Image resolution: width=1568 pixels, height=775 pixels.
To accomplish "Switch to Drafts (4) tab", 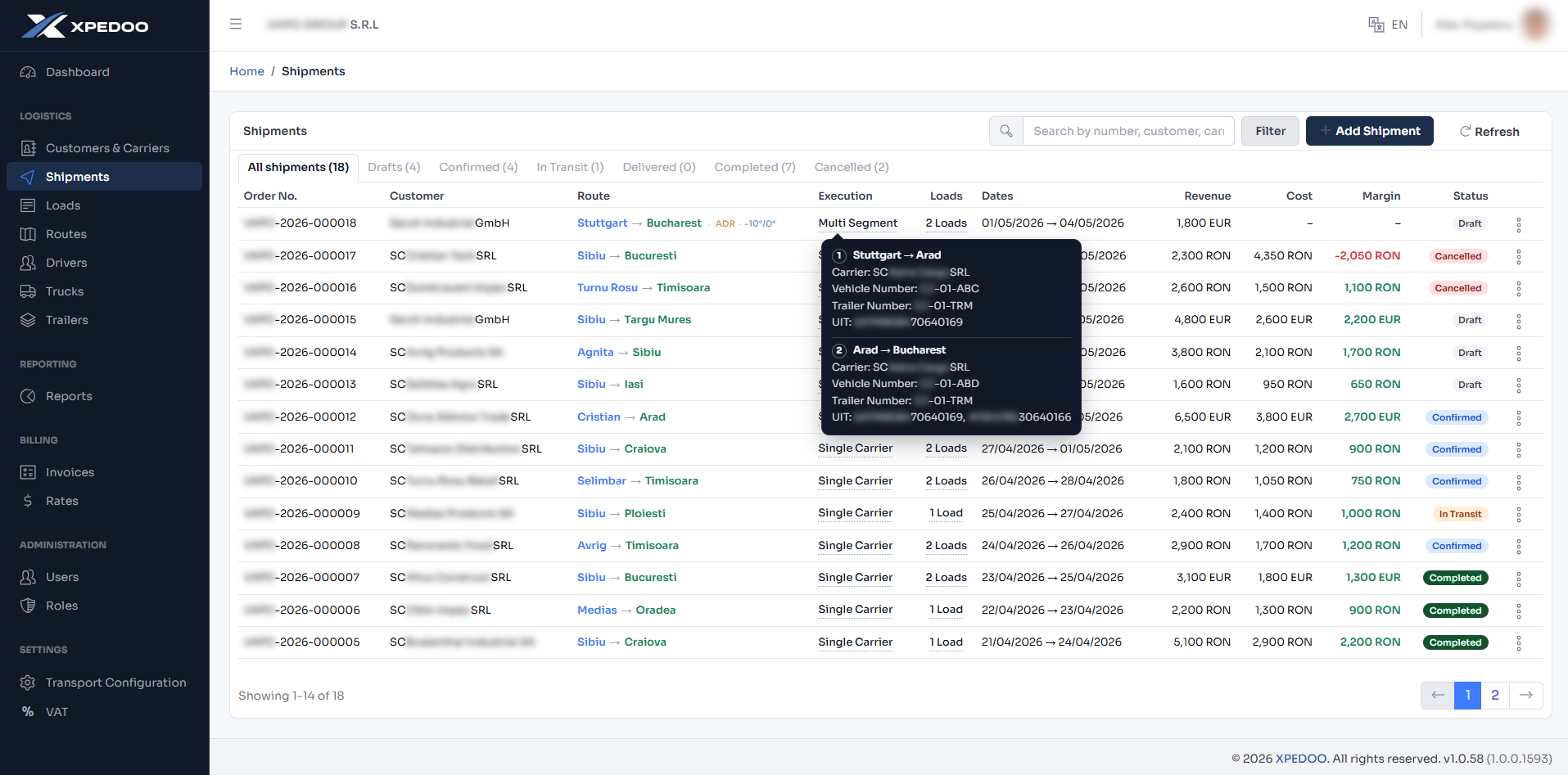I will pyautogui.click(x=394, y=167).
